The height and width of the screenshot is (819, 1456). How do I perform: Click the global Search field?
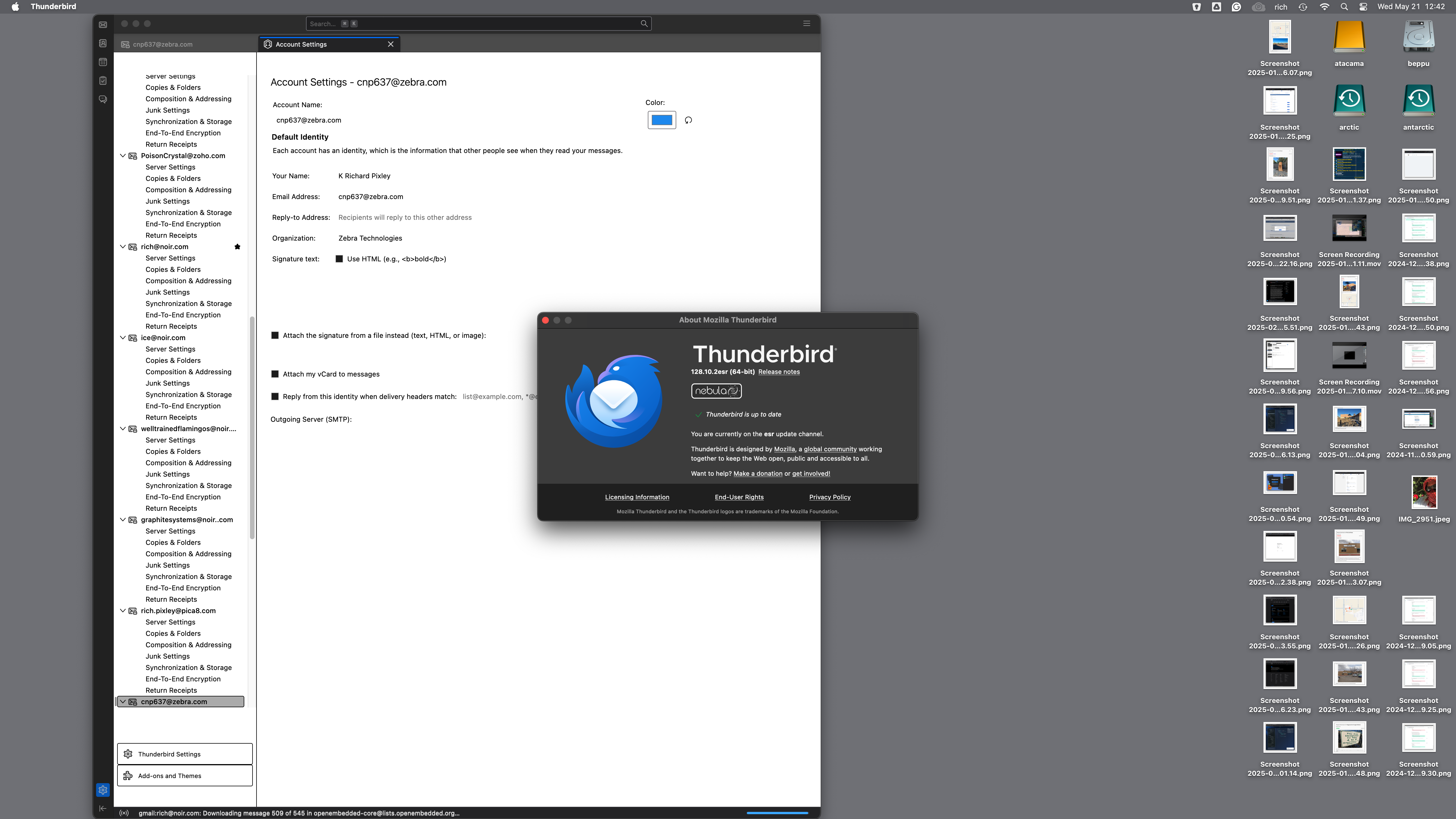coord(478,24)
